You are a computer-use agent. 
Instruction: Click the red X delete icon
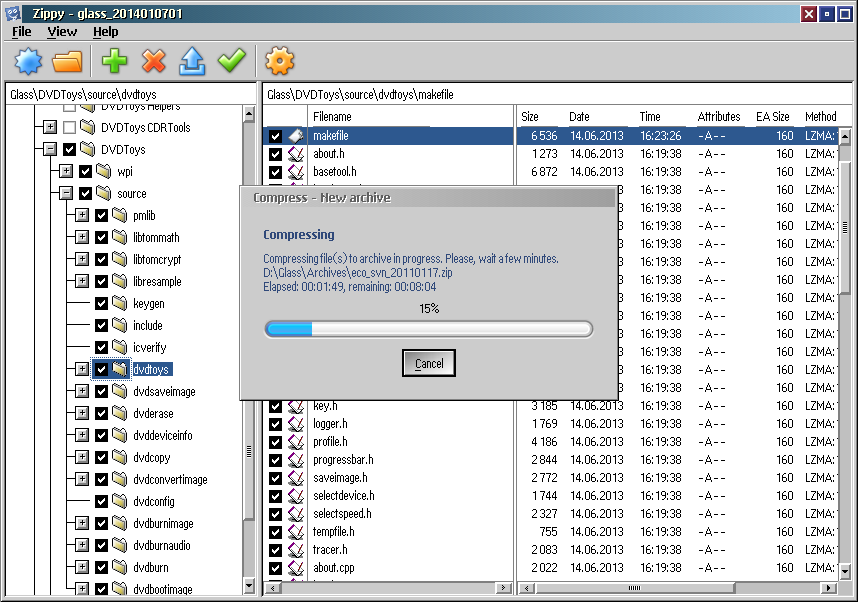[x=153, y=62]
